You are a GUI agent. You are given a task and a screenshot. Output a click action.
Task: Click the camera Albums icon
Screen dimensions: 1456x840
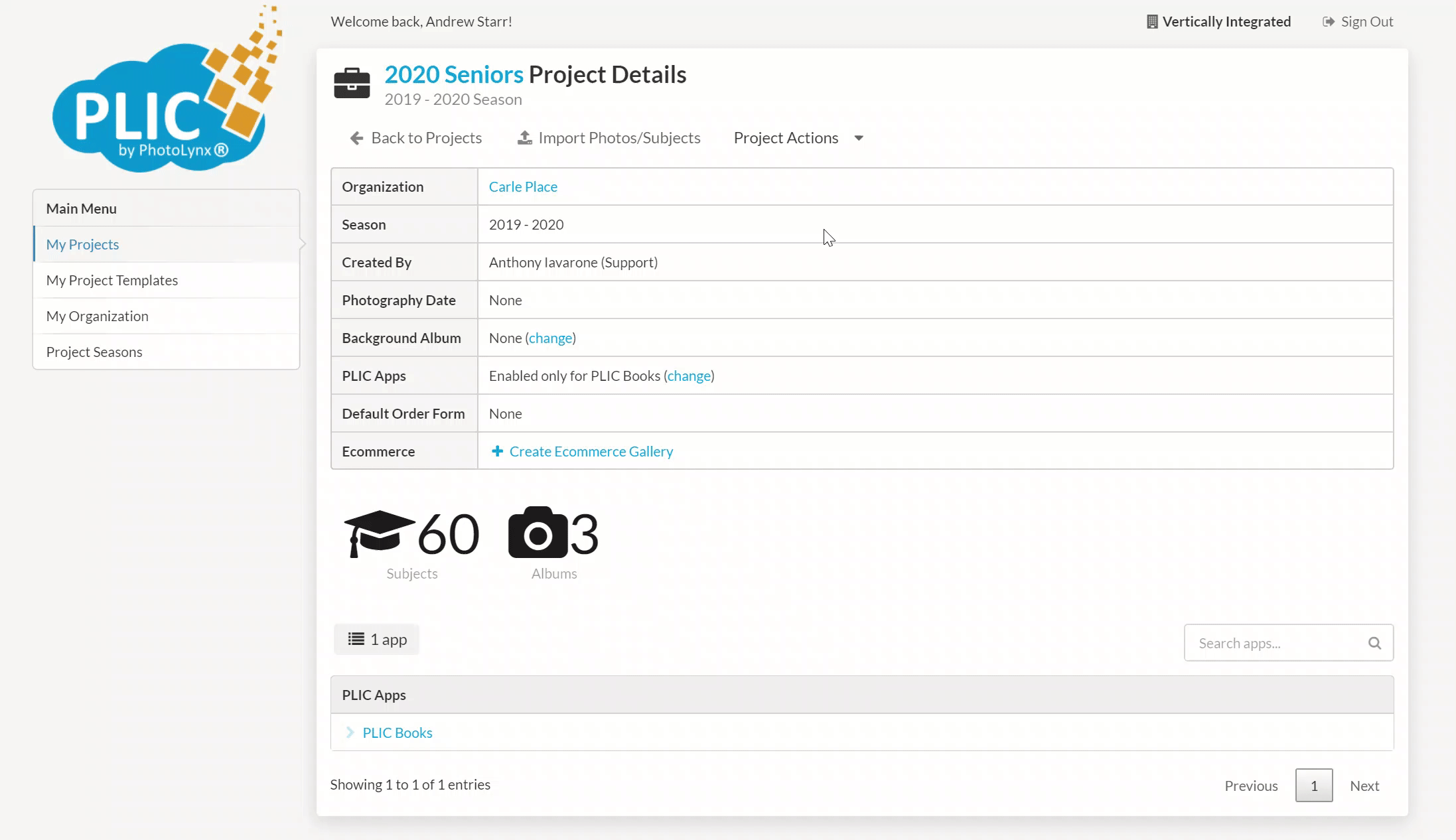(538, 533)
